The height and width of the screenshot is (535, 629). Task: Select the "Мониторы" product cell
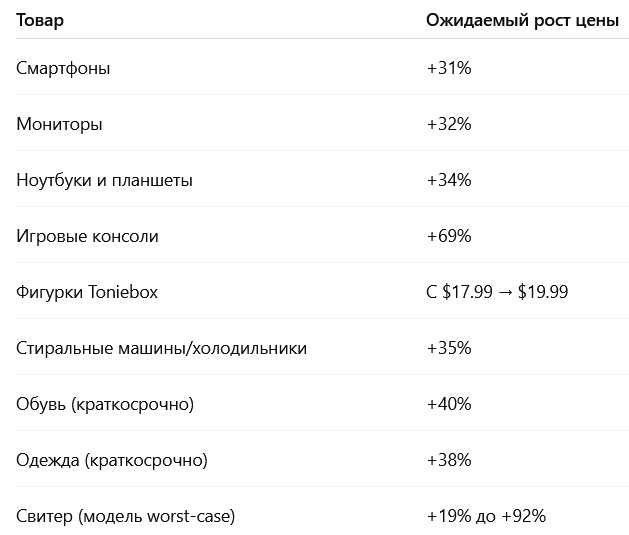(59, 124)
